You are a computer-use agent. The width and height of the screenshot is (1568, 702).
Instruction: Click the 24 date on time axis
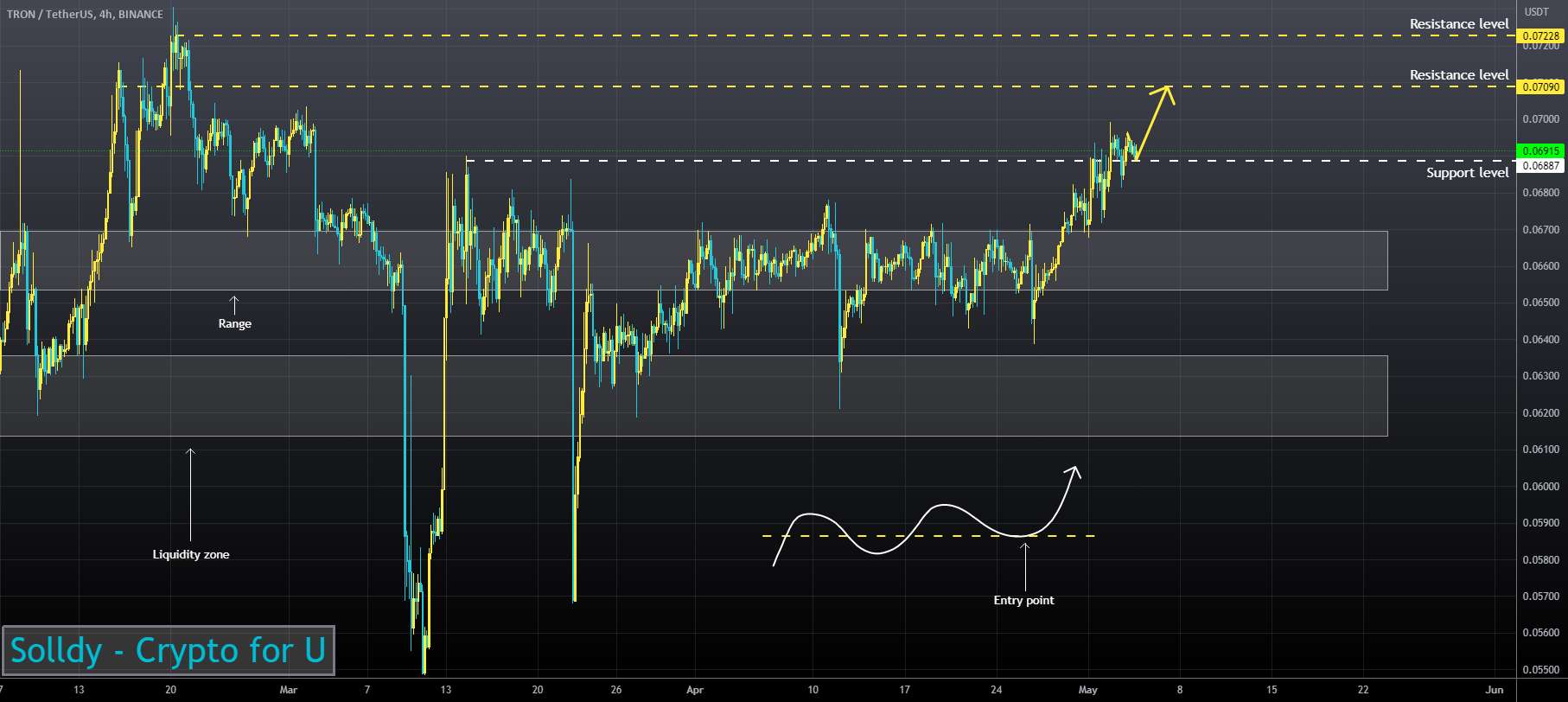coord(997,690)
